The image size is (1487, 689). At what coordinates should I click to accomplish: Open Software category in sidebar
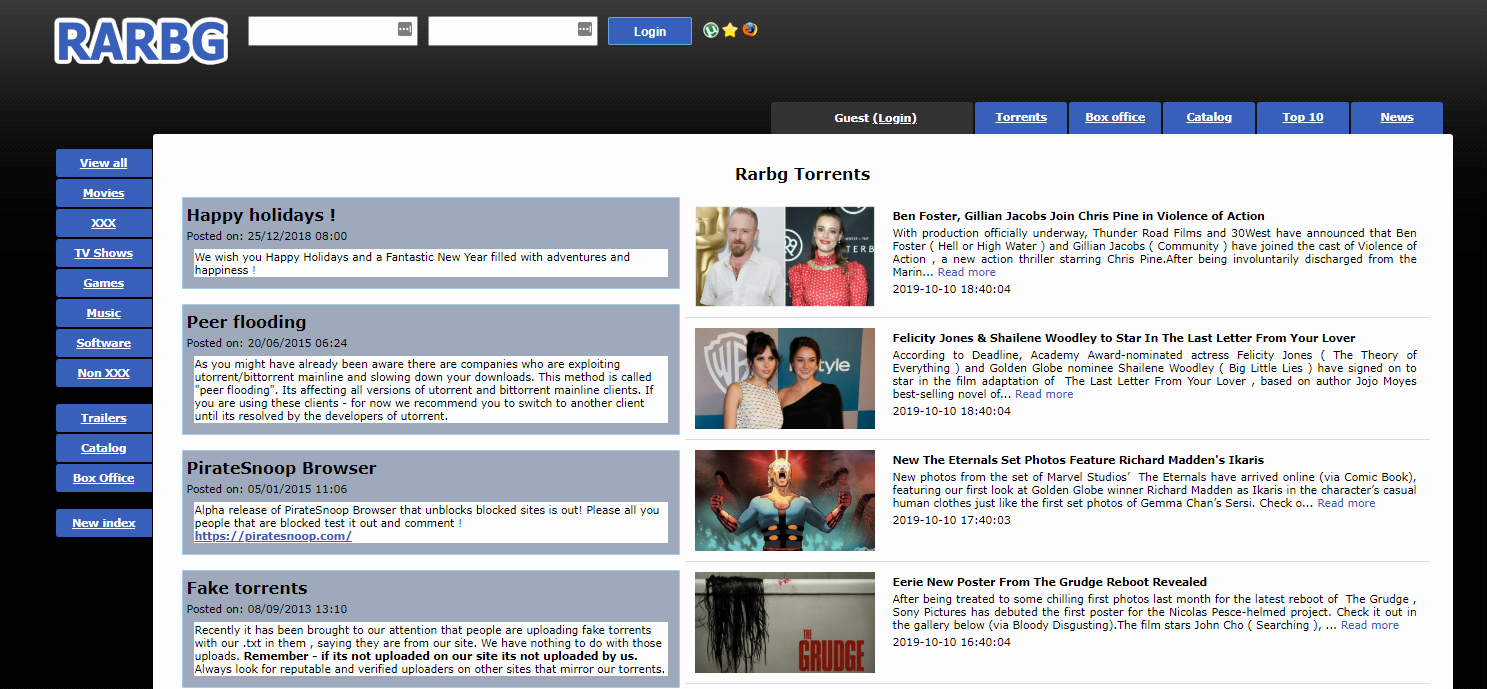pyautogui.click(x=104, y=343)
